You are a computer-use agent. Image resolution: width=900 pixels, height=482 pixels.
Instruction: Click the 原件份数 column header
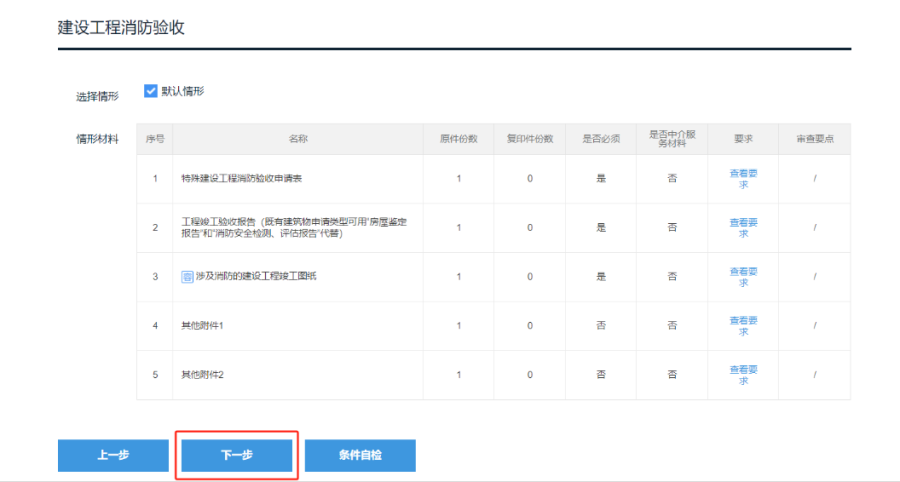tap(458, 139)
